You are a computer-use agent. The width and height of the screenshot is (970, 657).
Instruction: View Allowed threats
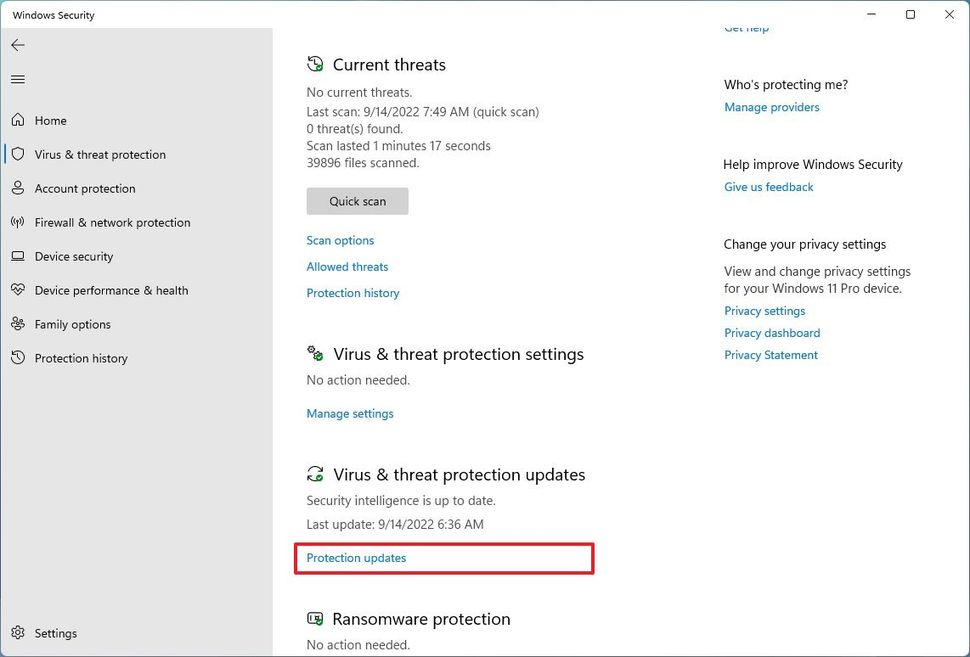pos(347,267)
